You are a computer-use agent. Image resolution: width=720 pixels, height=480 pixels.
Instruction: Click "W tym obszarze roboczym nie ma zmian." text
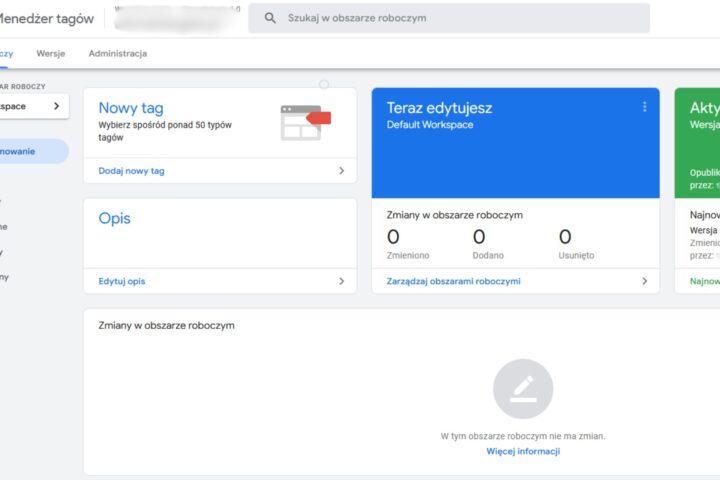click(523, 436)
